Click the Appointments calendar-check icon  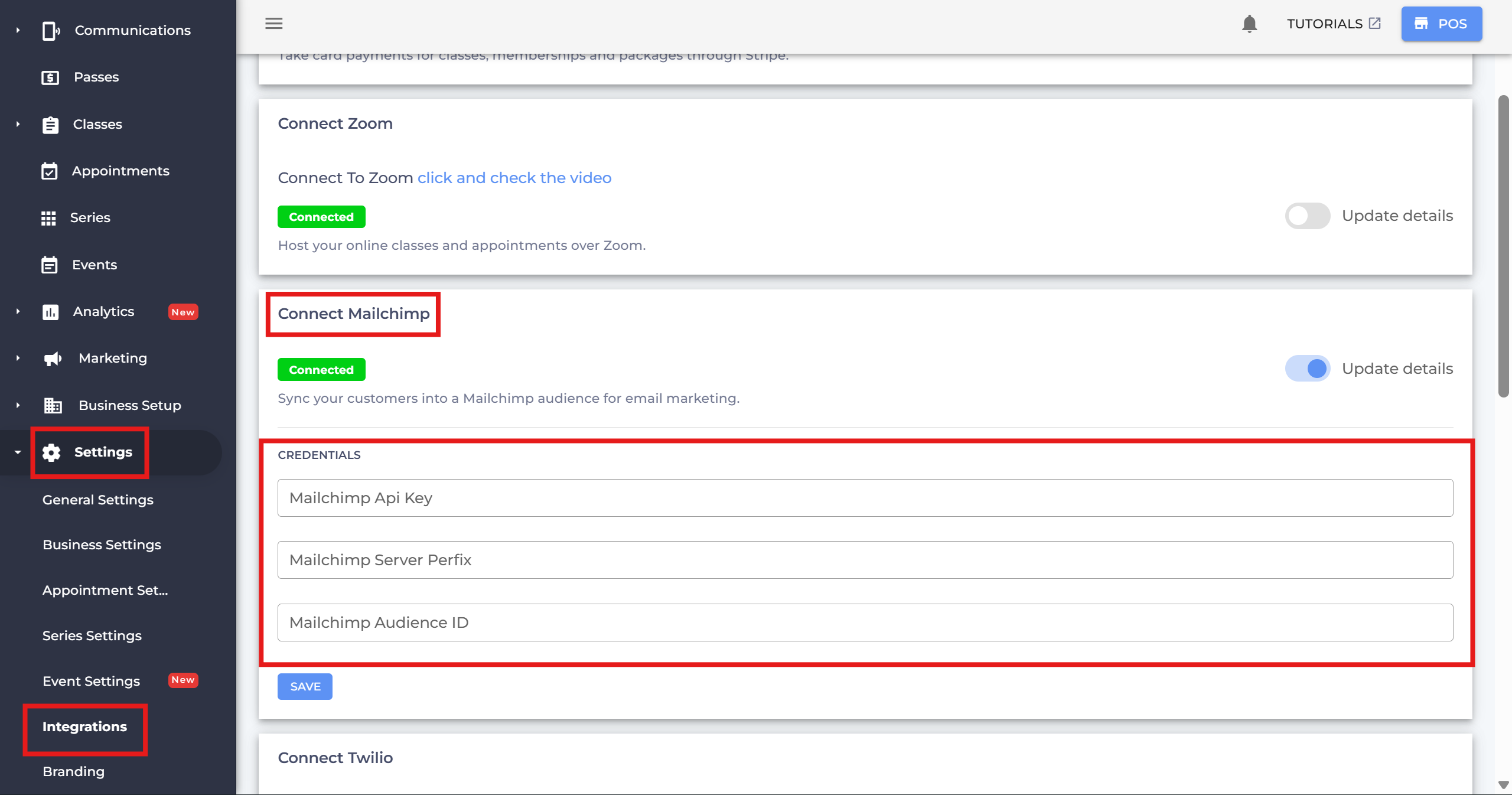50,171
